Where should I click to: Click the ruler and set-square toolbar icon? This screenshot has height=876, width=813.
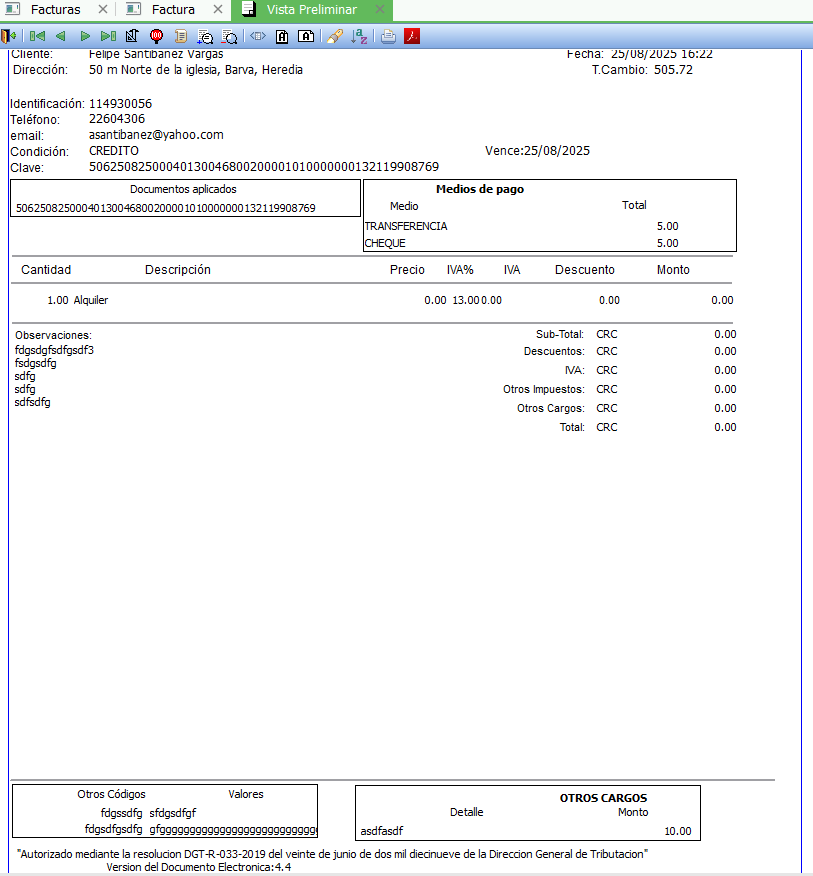click(132, 36)
